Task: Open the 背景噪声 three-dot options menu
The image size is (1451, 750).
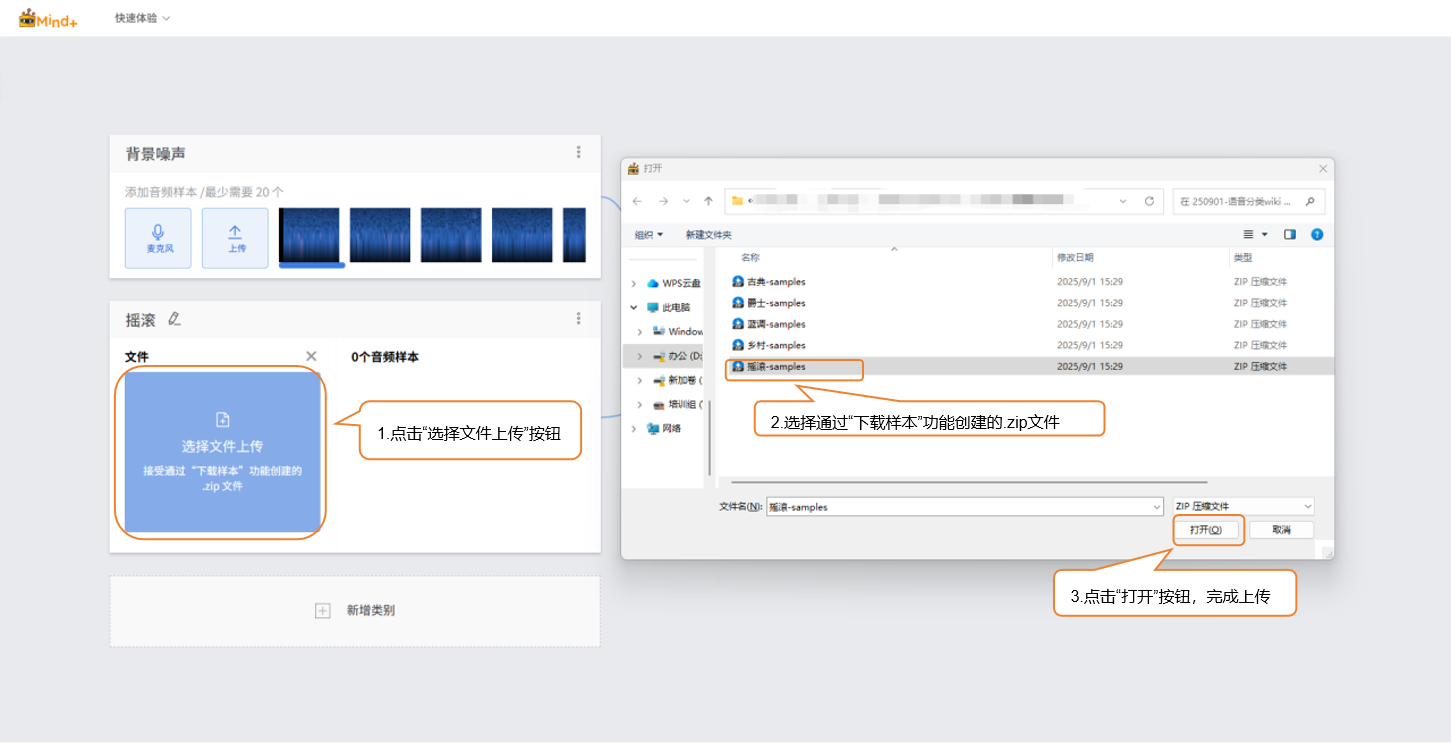Action: 578,152
